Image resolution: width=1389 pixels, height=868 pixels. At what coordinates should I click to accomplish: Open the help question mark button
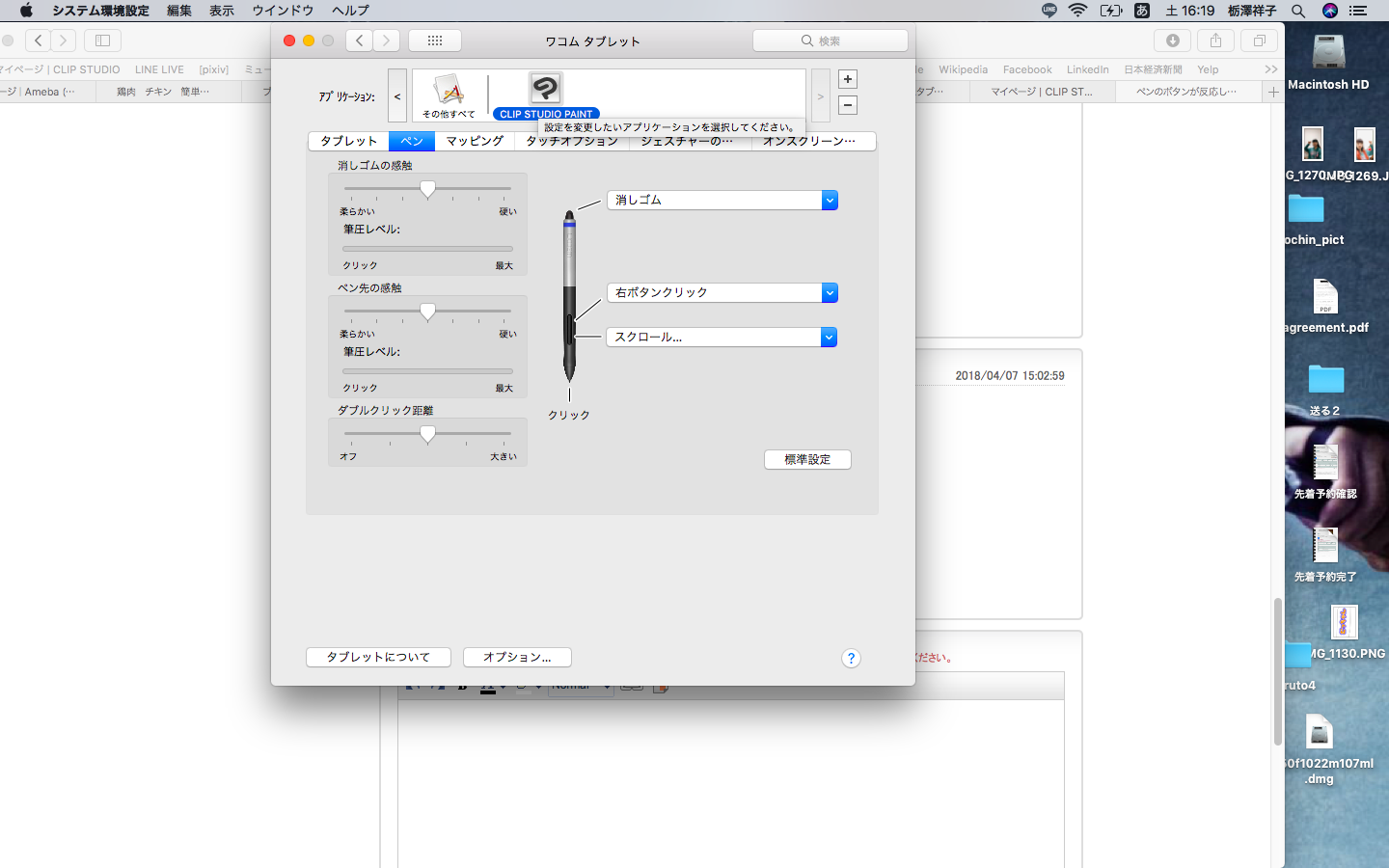(x=851, y=658)
